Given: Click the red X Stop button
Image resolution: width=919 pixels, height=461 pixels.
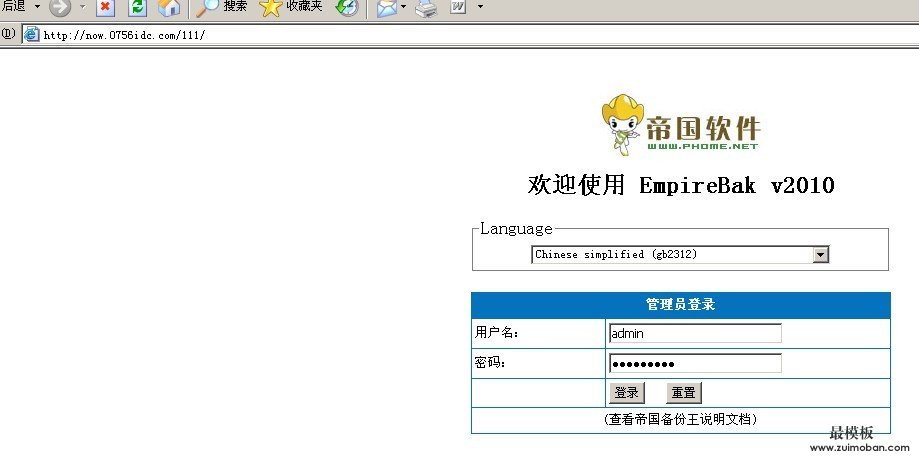Looking at the screenshot, I should tap(105, 8).
